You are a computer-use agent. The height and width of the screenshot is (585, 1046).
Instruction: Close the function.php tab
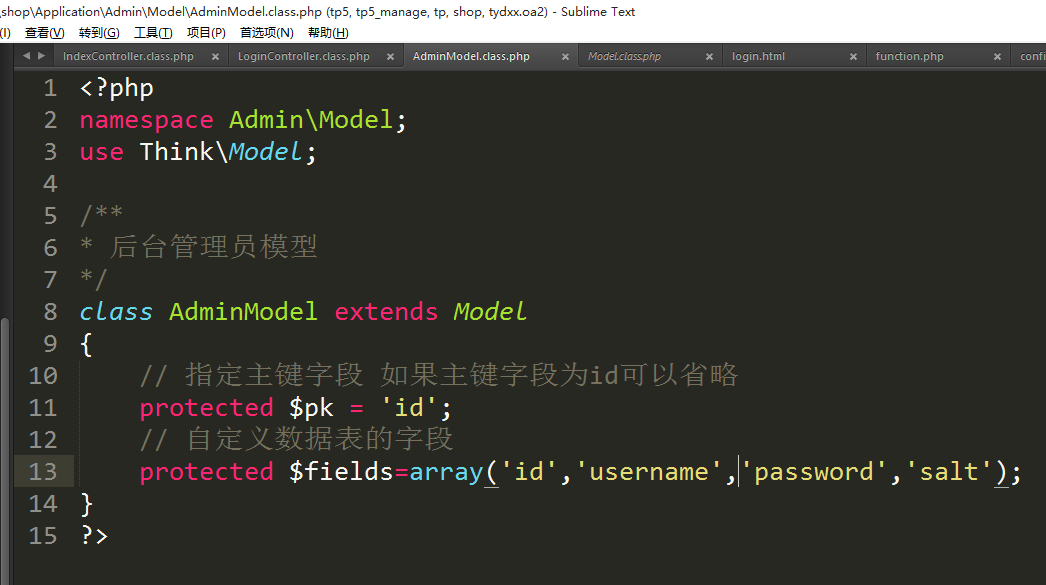point(997,57)
